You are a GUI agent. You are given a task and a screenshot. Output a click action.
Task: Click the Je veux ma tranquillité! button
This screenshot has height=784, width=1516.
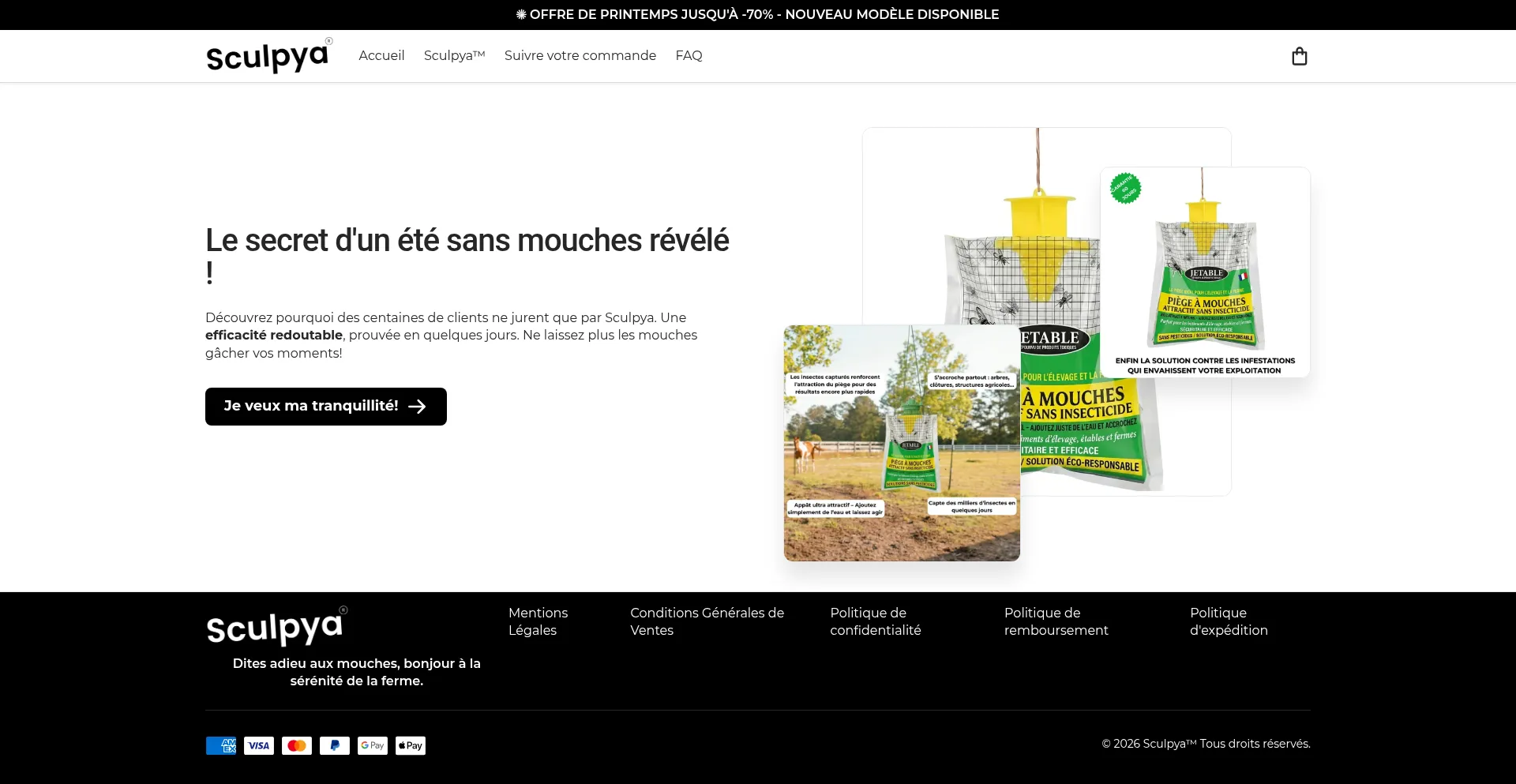(326, 407)
